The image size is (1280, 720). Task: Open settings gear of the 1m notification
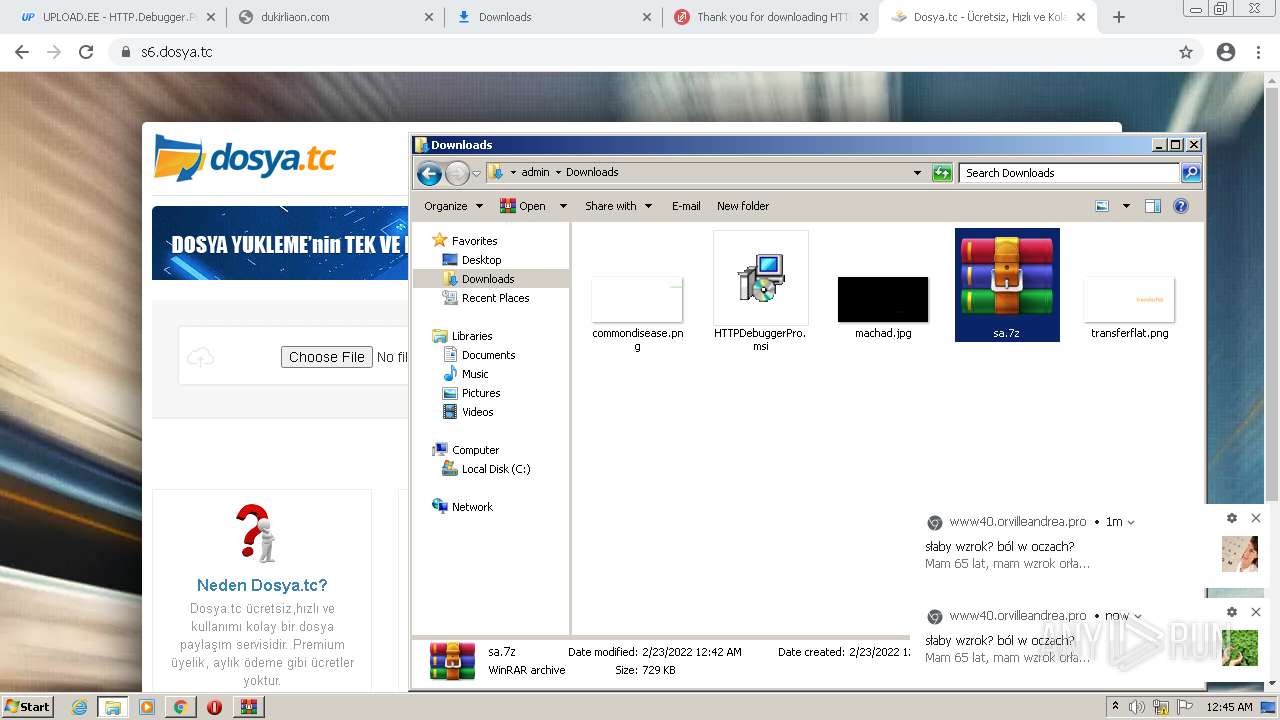pyautogui.click(x=1232, y=518)
